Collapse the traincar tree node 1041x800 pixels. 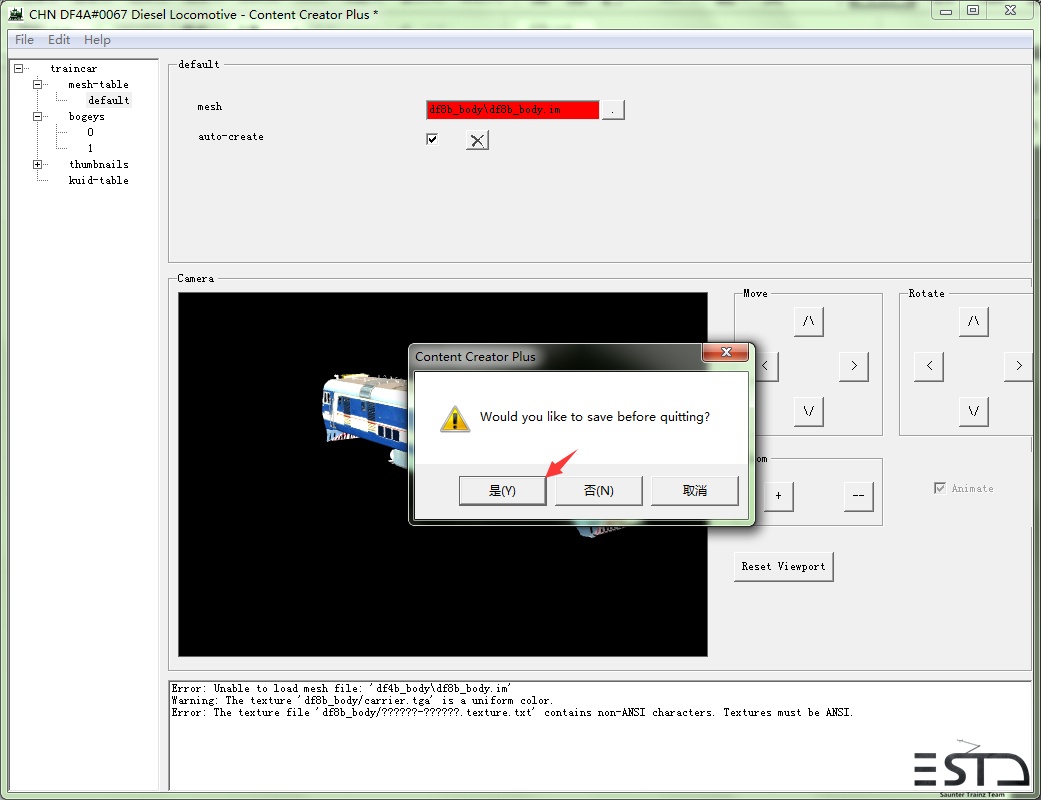19,68
